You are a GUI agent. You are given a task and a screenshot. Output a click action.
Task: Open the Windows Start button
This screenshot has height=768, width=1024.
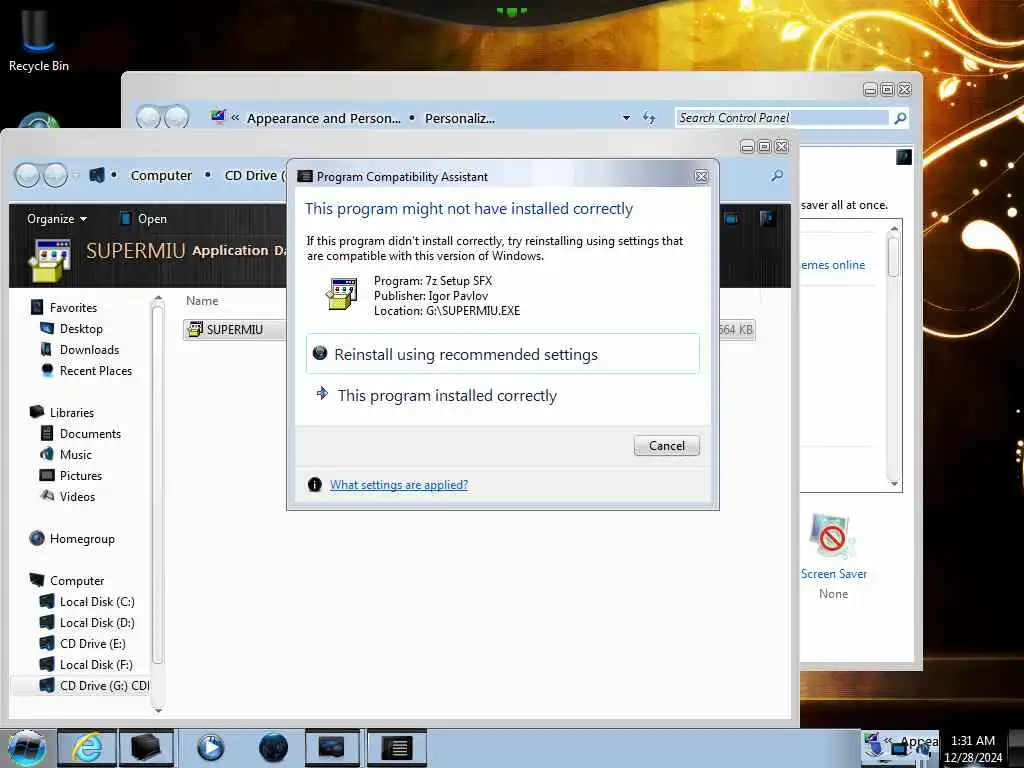(x=26, y=748)
